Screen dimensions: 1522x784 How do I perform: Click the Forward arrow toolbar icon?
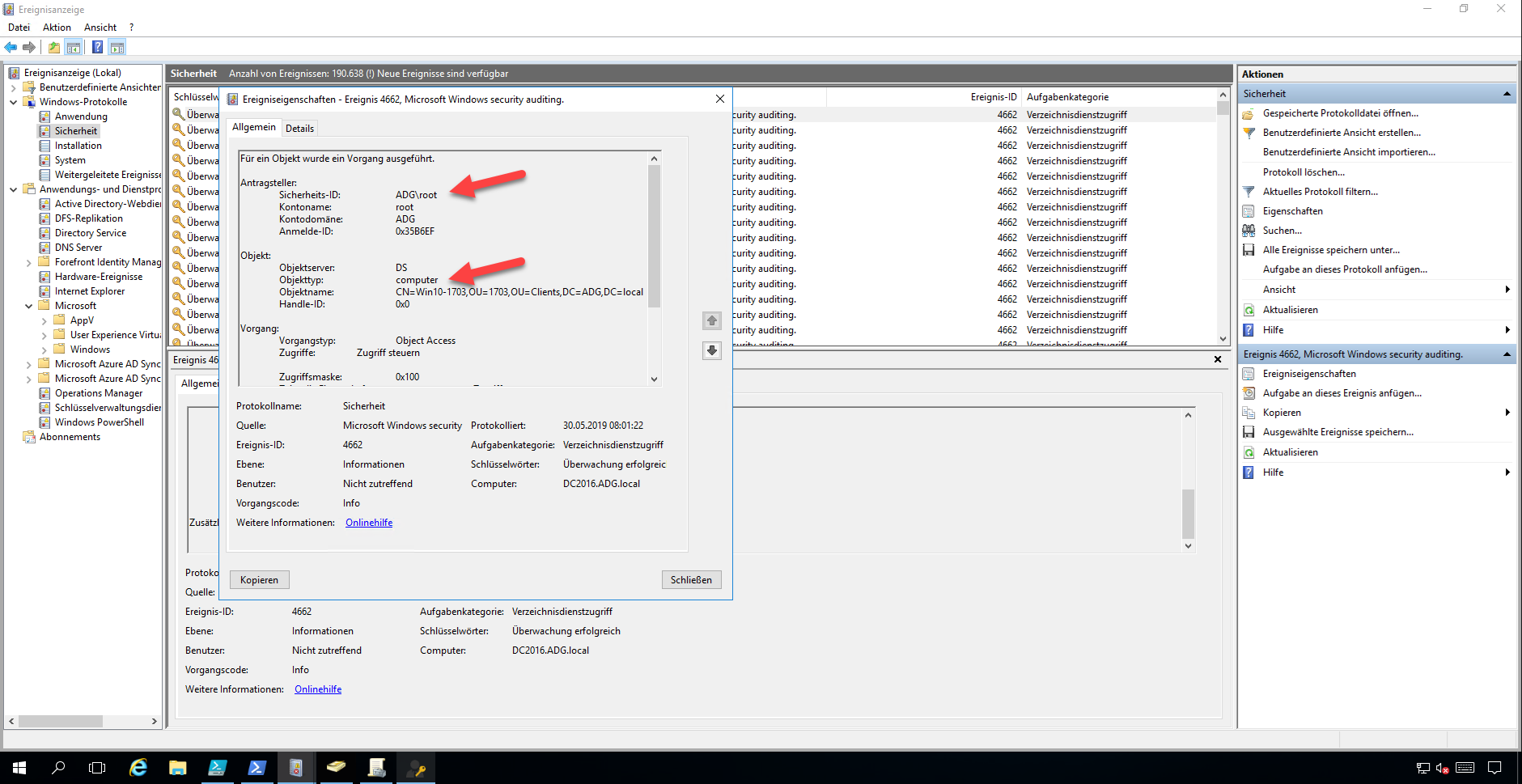(x=29, y=48)
